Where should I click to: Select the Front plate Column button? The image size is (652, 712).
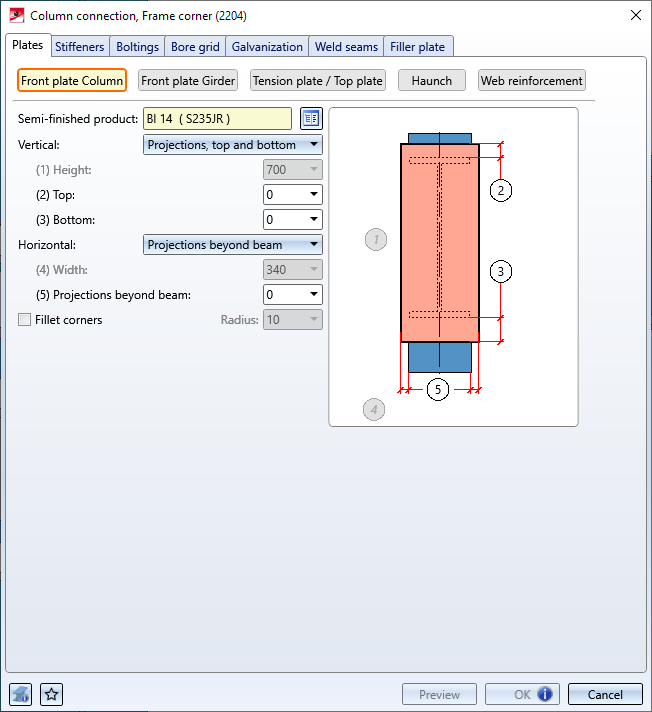72,80
